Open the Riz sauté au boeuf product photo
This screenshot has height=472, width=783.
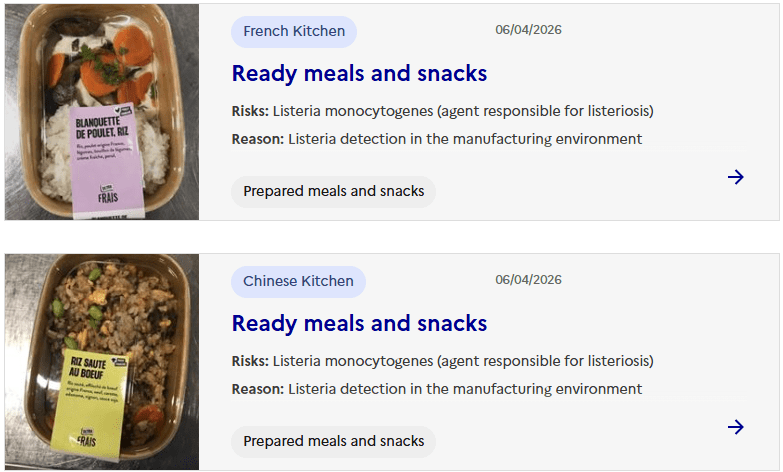(102, 361)
